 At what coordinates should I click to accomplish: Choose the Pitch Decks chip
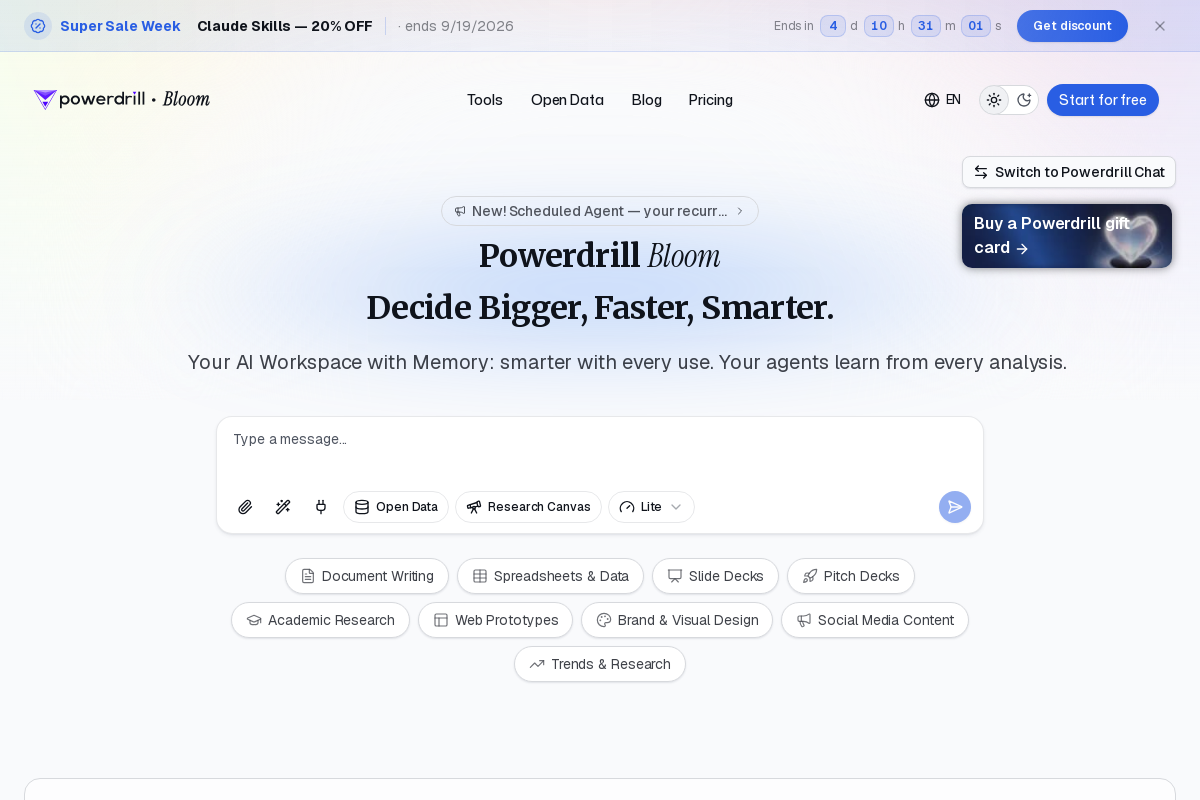pyautogui.click(x=851, y=576)
